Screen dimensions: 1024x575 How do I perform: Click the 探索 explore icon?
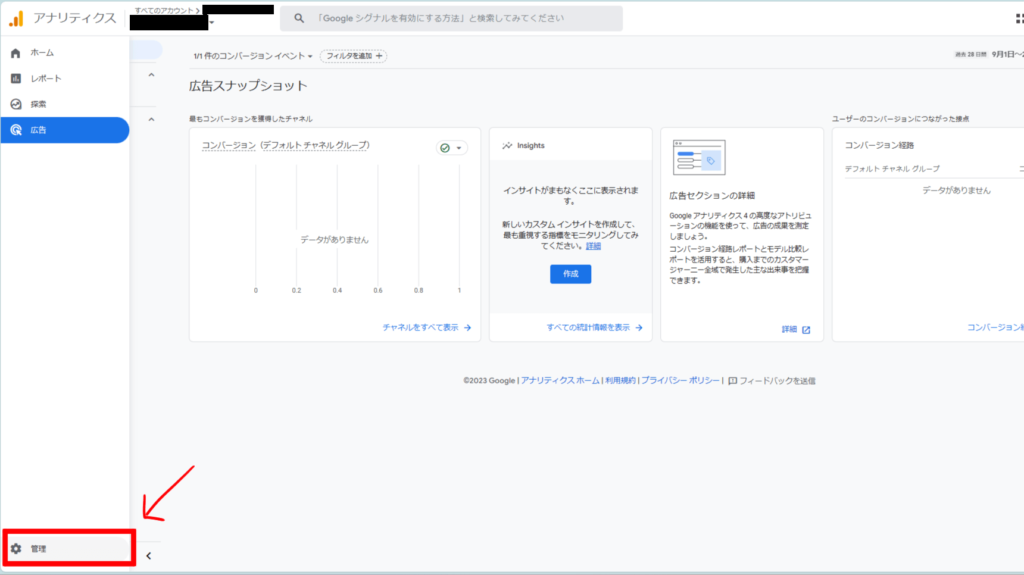(16, 104)
